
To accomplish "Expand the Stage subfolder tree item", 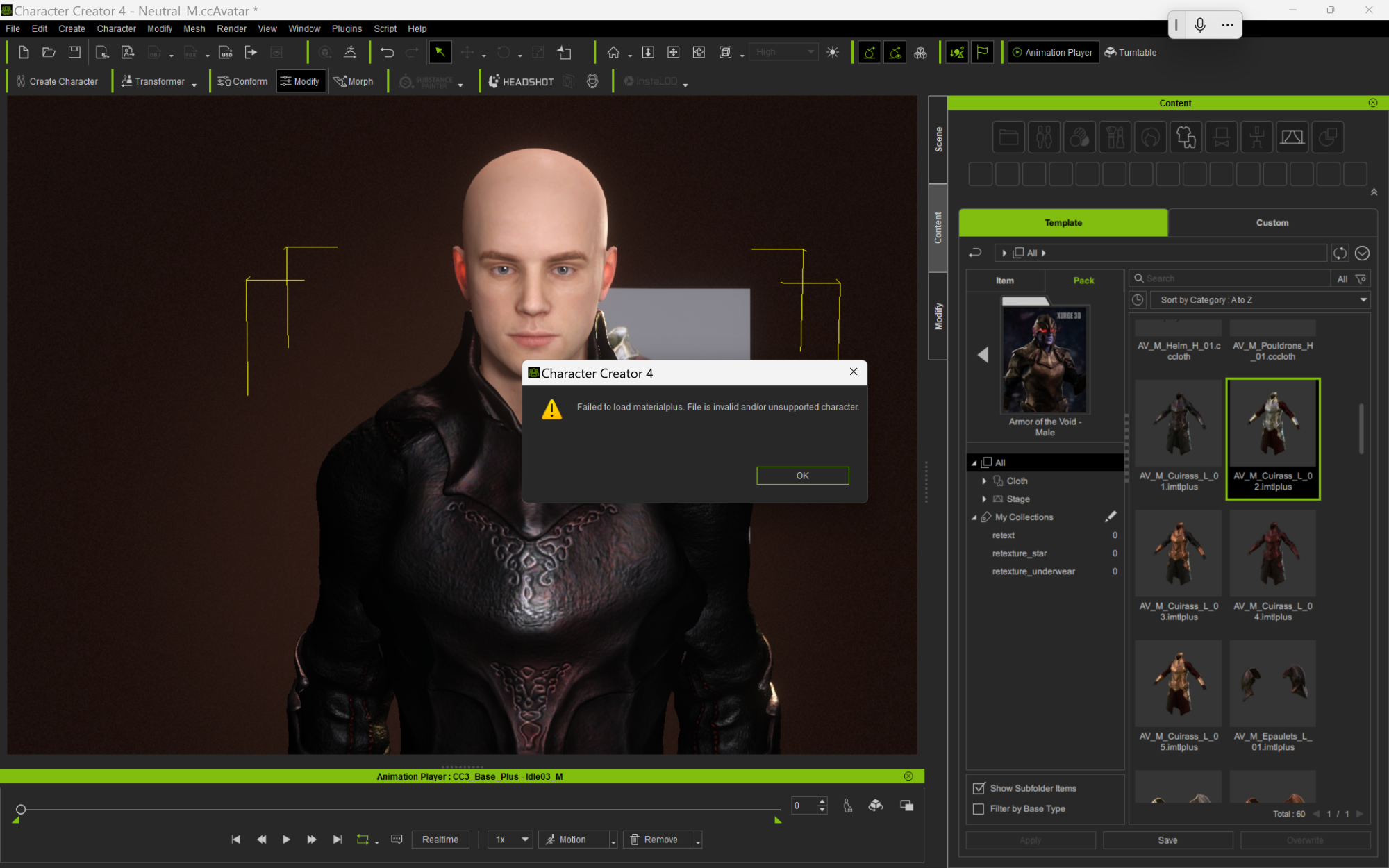I will 984,499.
